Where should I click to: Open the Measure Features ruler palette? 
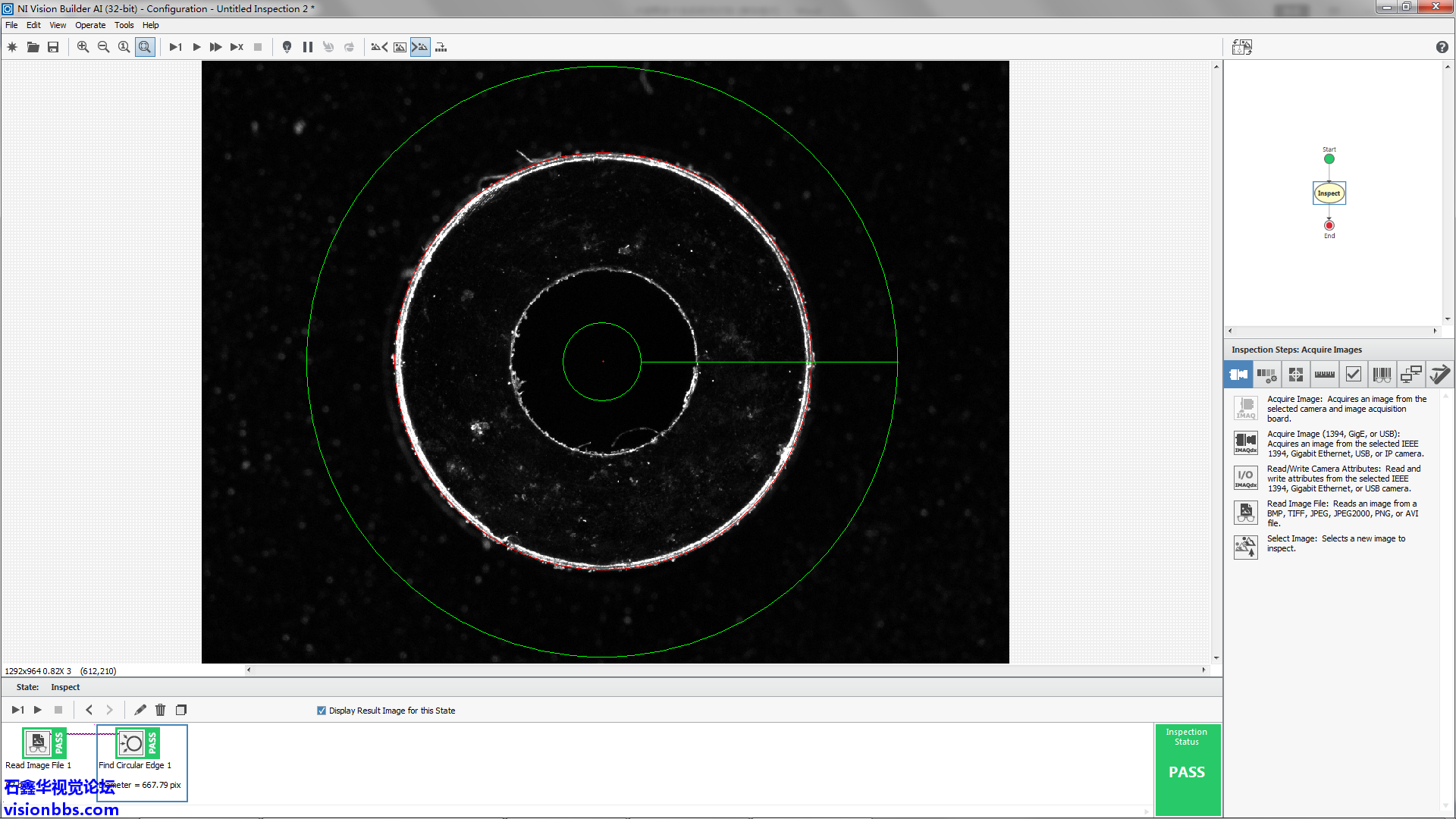(1324, 374)
